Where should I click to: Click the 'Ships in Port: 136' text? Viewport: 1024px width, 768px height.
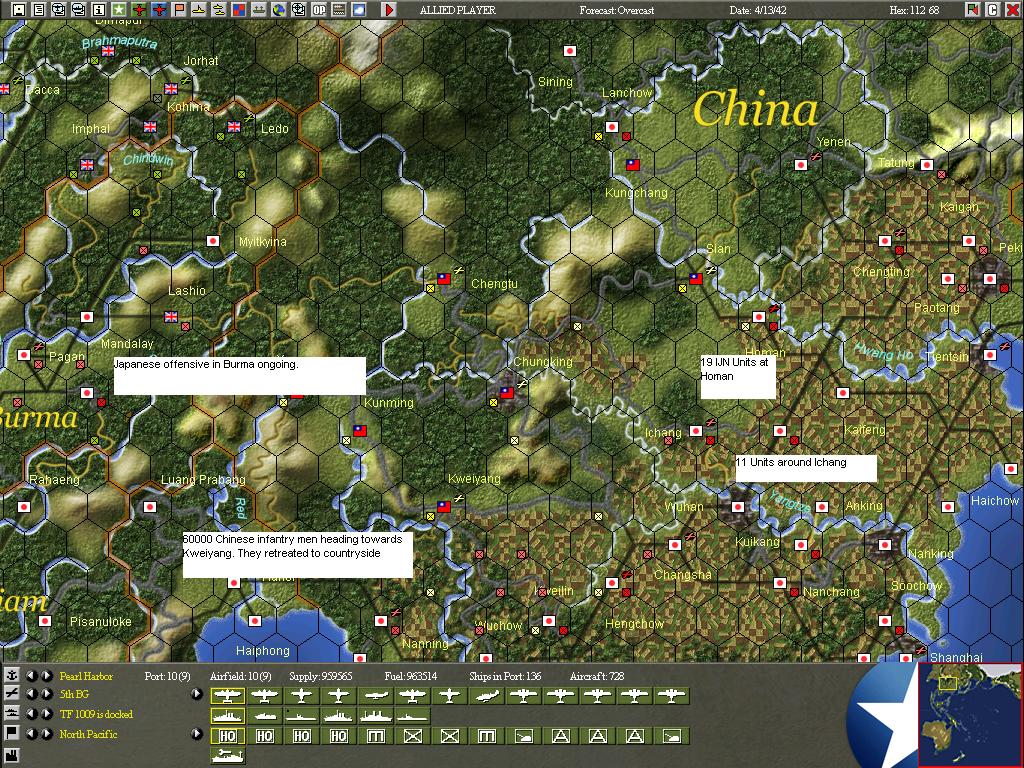click(x=505, y=676)
